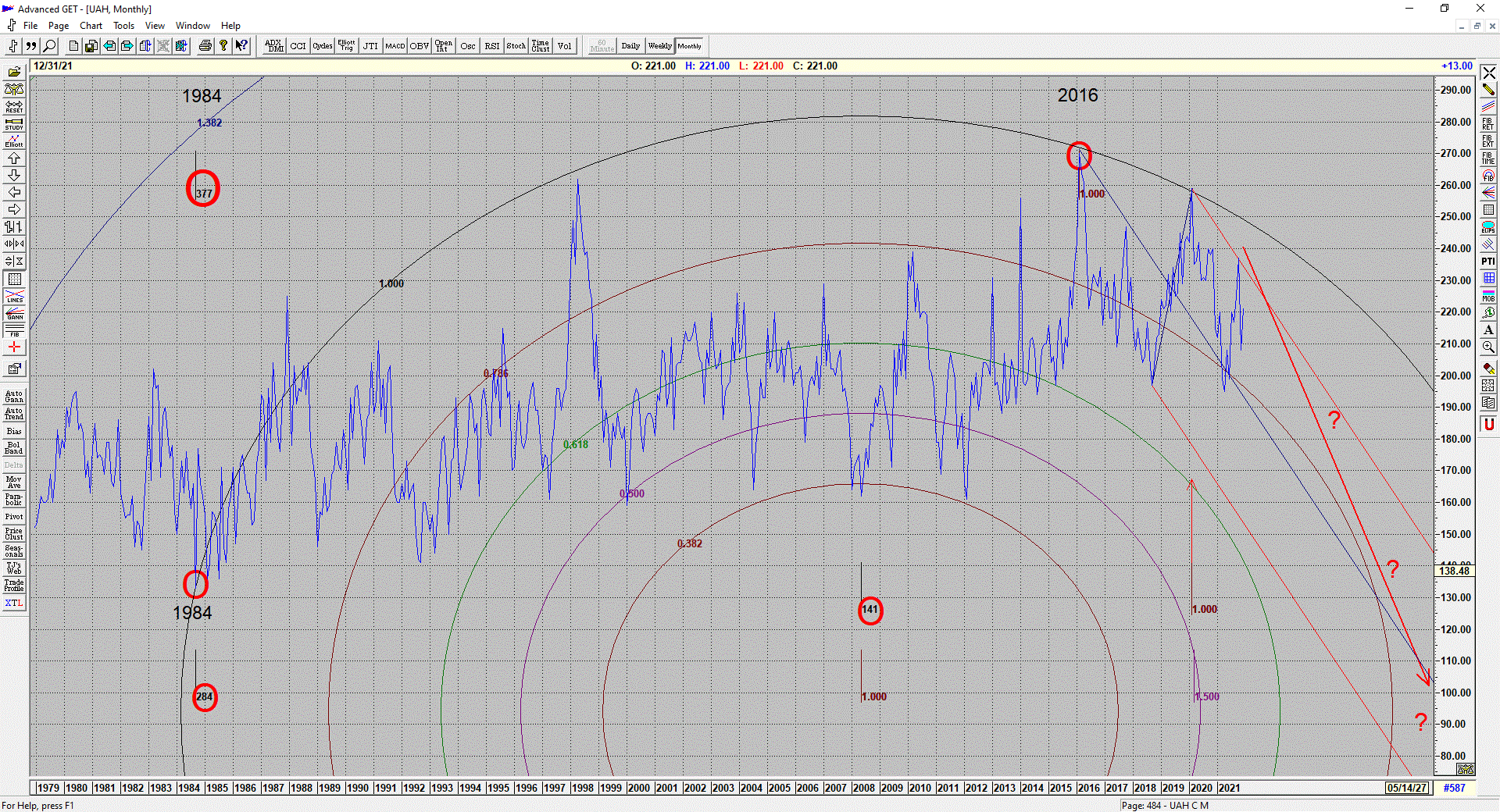This screenshot has height=812, width=1500.
Task: Click the yellow help question mark icon
Action: pos(223,46)
